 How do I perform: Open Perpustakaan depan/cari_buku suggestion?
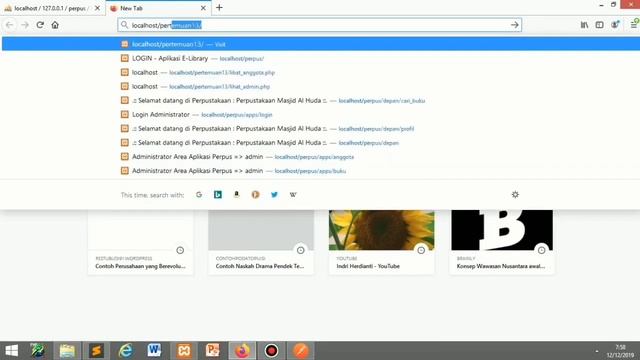tap(320, 100)
